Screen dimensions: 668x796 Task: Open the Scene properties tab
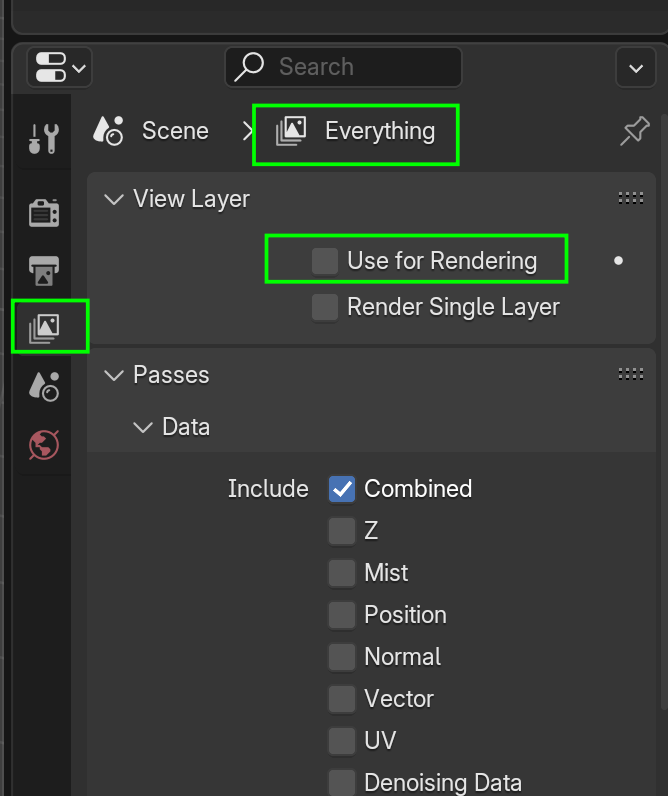43,385
